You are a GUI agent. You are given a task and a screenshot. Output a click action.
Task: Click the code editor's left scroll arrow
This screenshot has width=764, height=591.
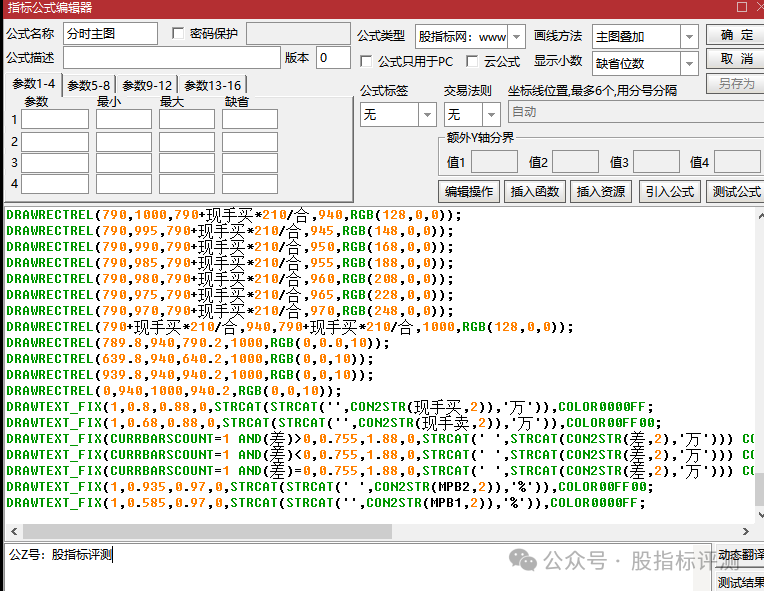(14, 531)
